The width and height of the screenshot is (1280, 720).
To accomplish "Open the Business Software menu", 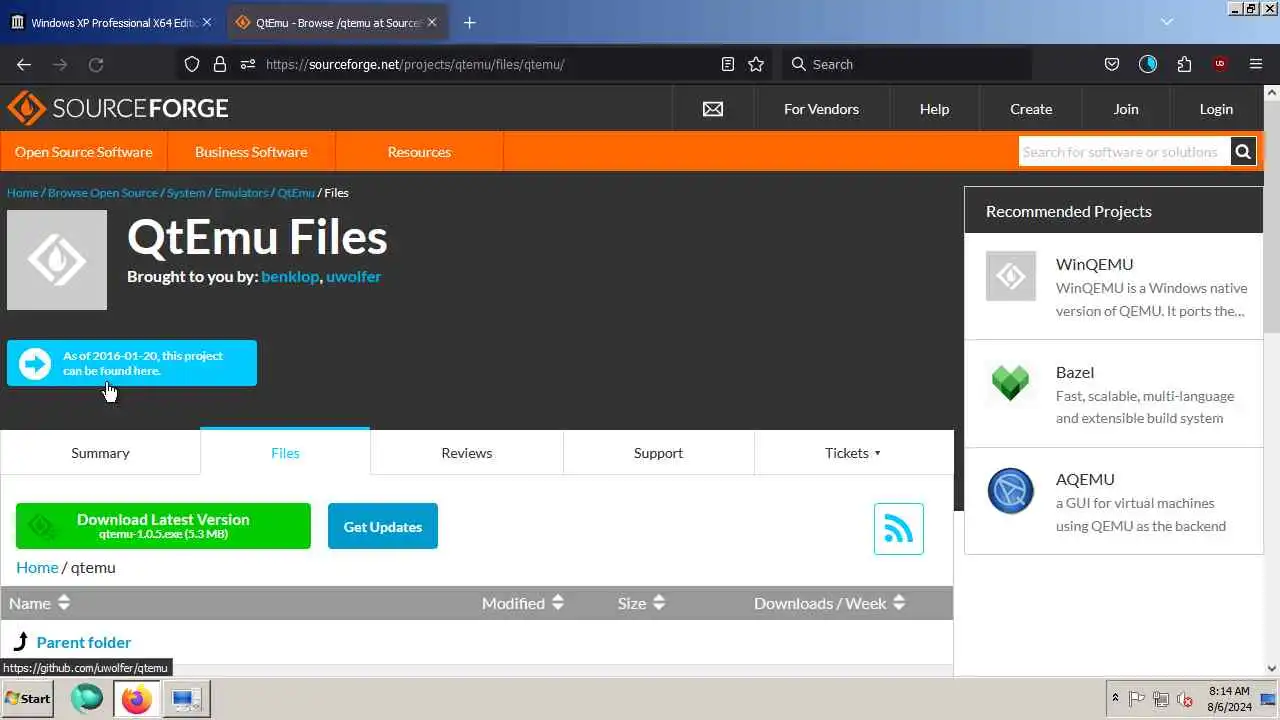I will tap(251, 152).
